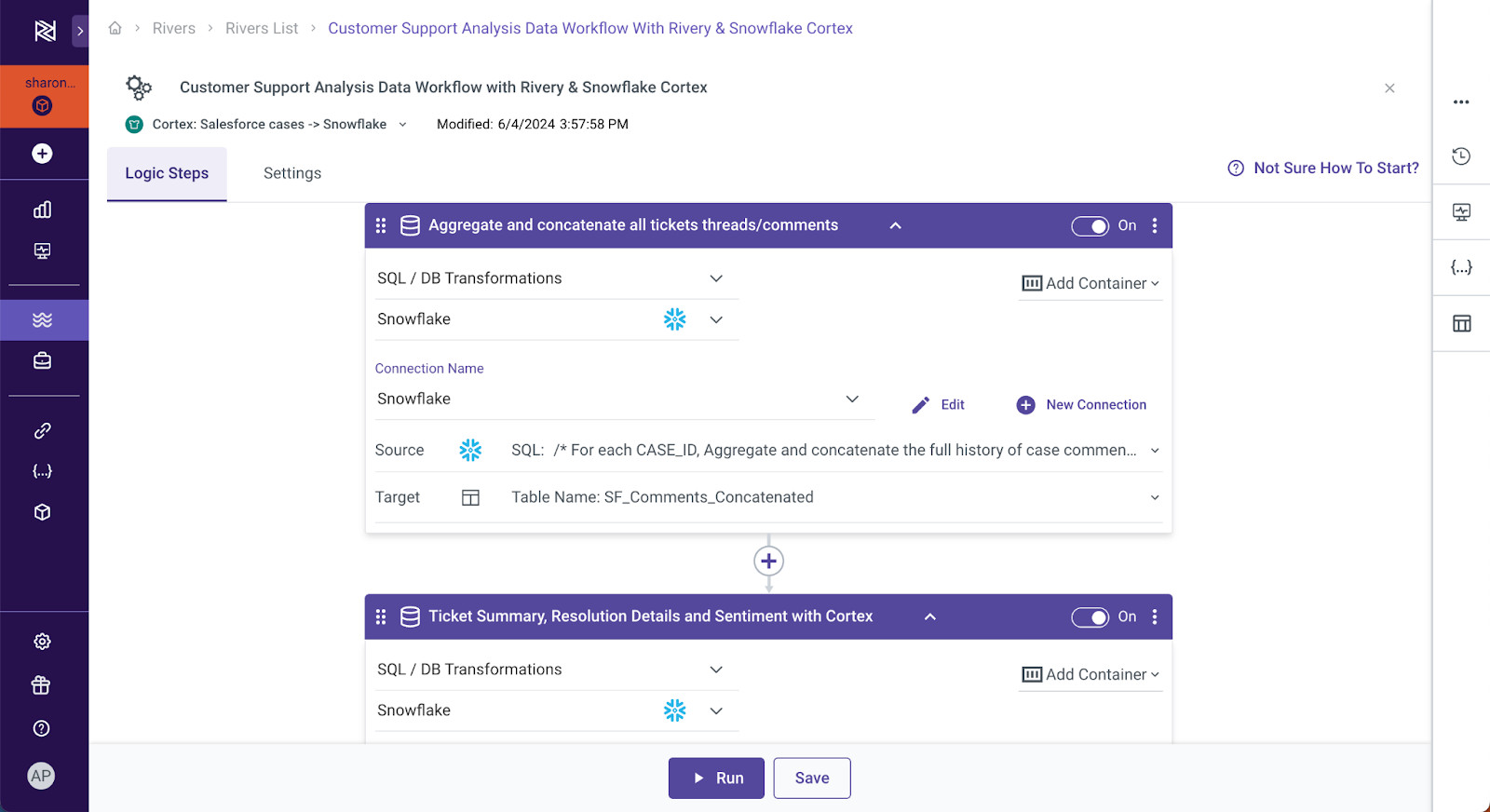This screenshot has height=812, width=1490.
Task: Collapse the Ticket Summary step
Action: [x=929, y=616]
